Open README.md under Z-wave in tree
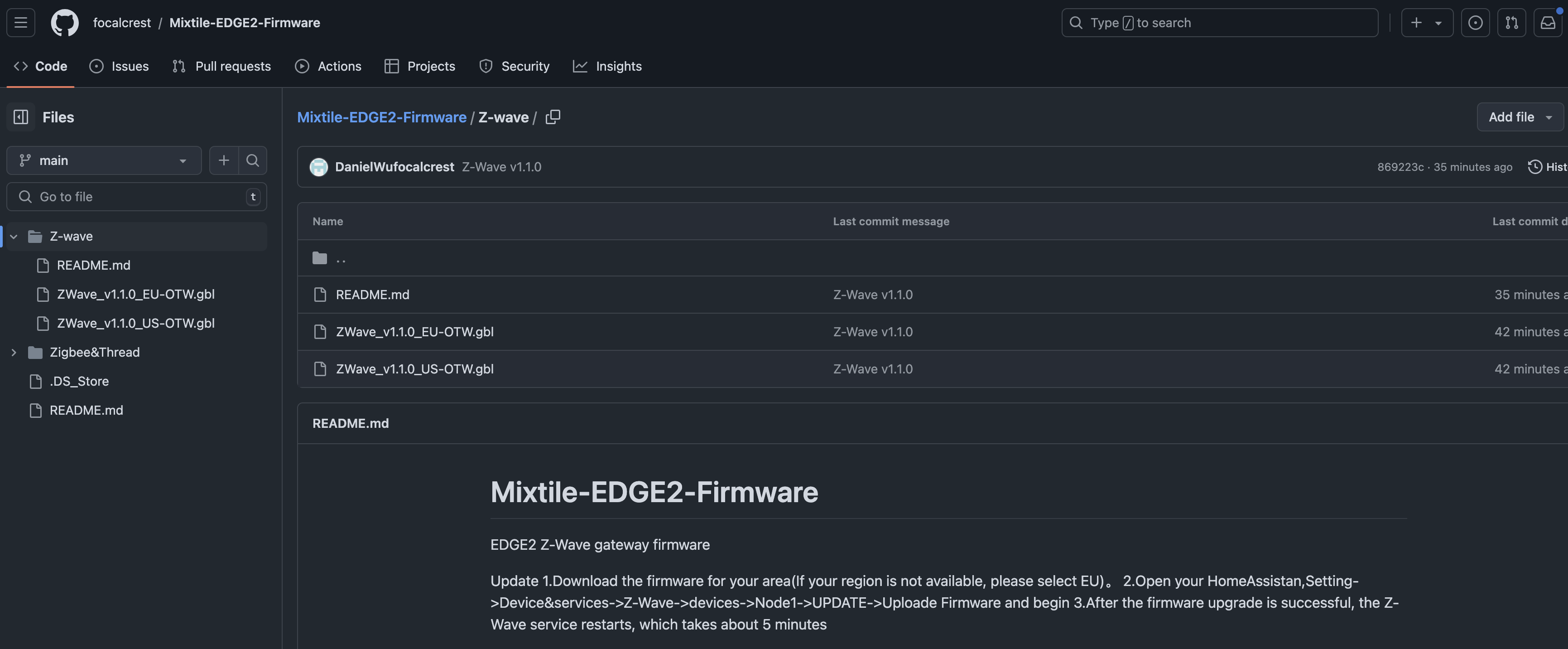1568x649 pixels. coord(93,266)
